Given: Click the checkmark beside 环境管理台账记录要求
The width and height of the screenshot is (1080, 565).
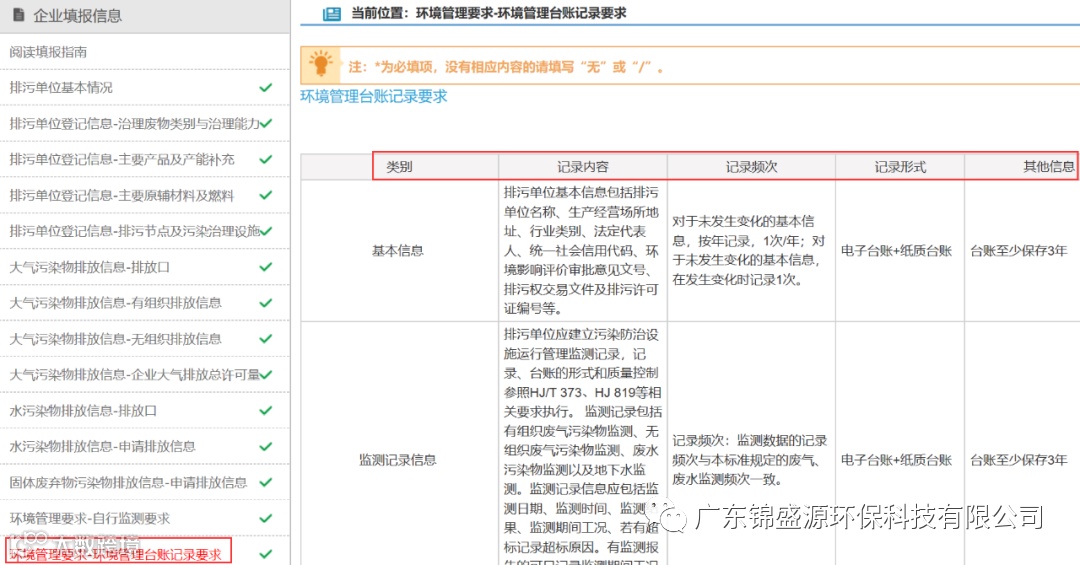Looking at the screenshot, I should (x=265, y=554).
